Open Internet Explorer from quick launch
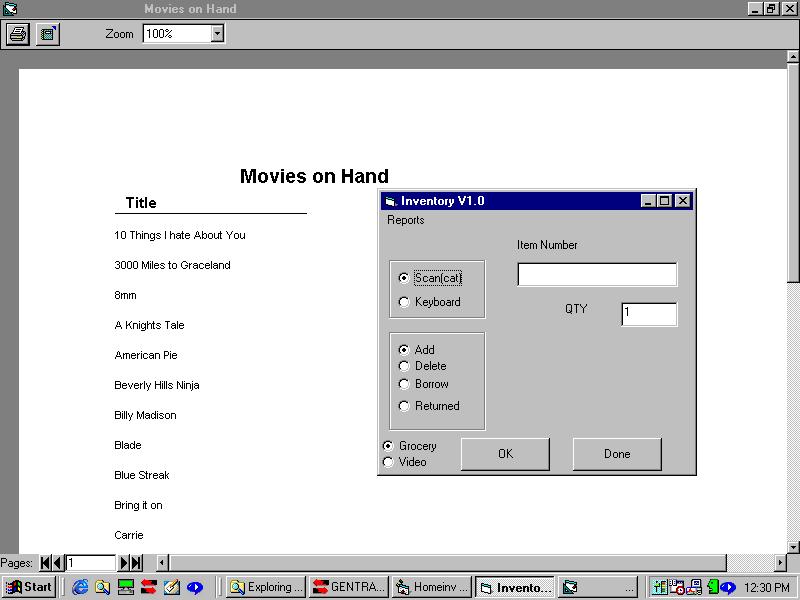 click(x=80, y=587)
